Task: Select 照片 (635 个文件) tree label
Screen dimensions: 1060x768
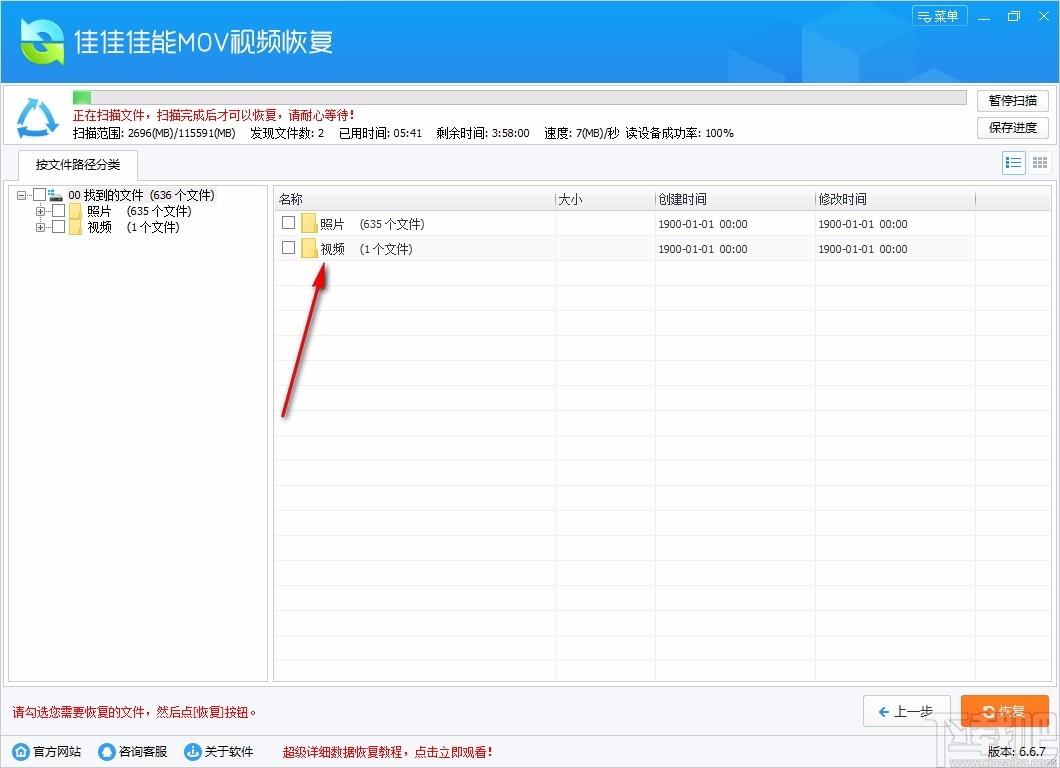Action: click(139, 211)
